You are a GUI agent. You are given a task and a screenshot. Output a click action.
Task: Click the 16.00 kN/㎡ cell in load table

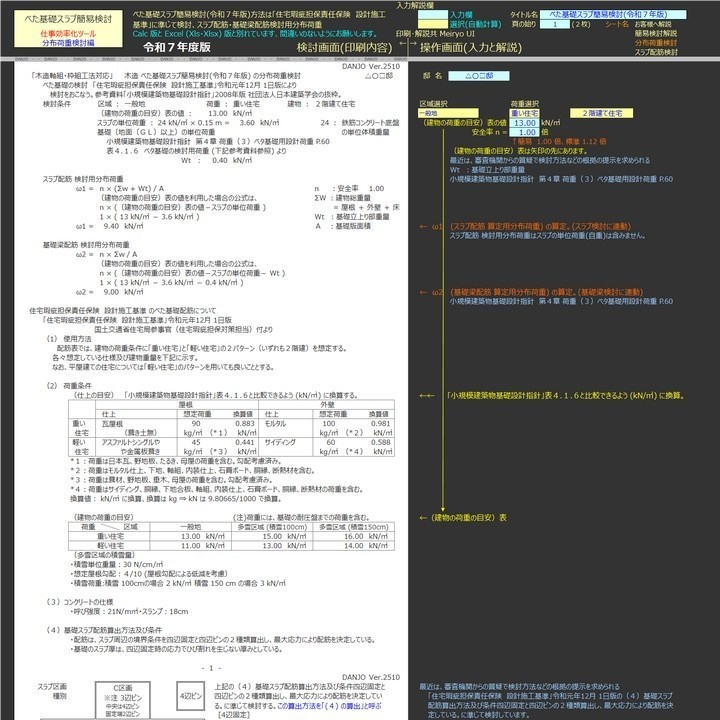click(x=354, y=536)
